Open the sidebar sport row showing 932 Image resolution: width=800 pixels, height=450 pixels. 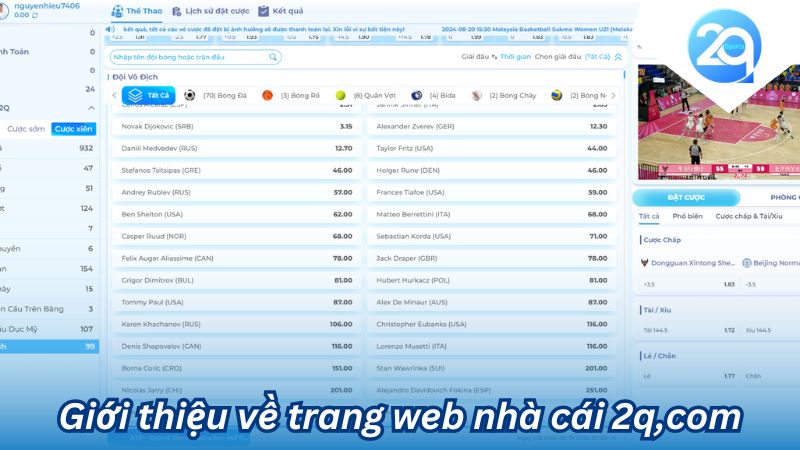coord(48,148)
